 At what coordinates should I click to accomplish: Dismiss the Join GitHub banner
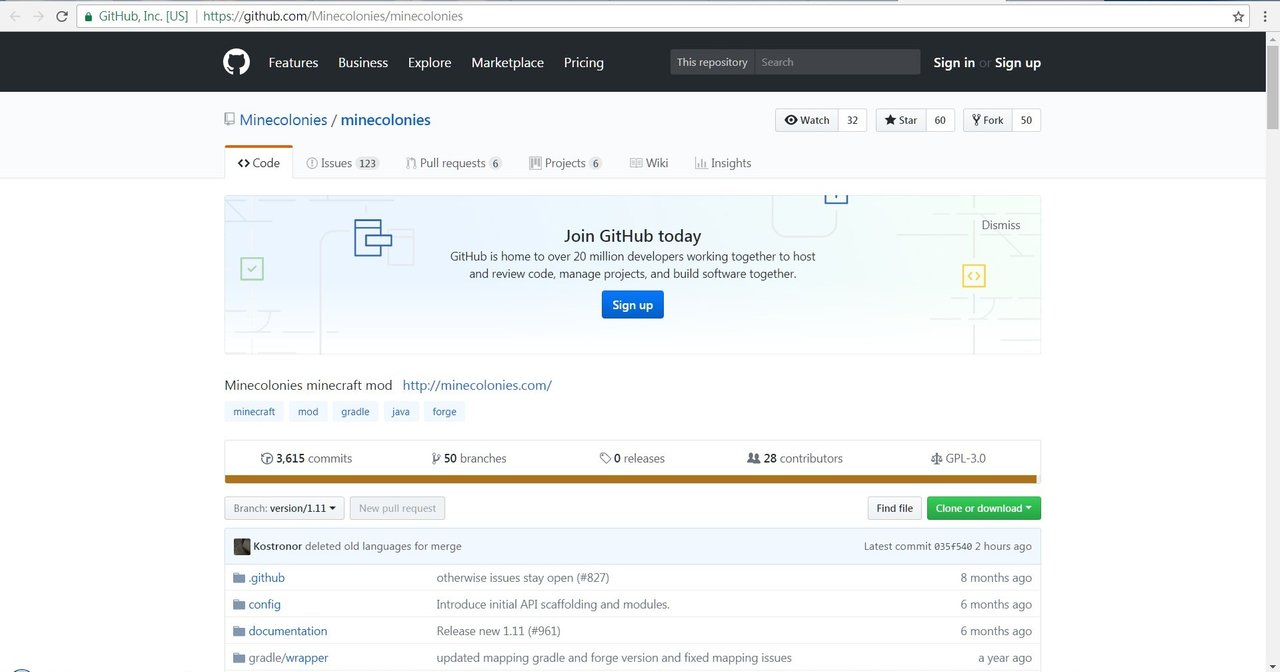tap(1001, 225)
